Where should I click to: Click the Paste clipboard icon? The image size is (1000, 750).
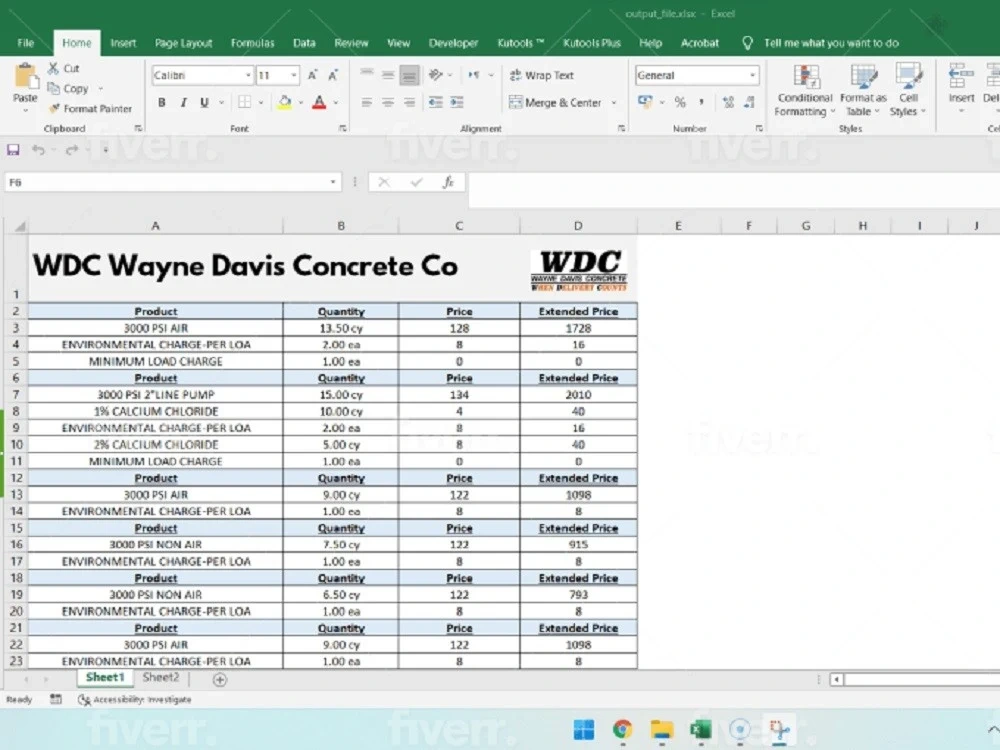tap(26, 77)
